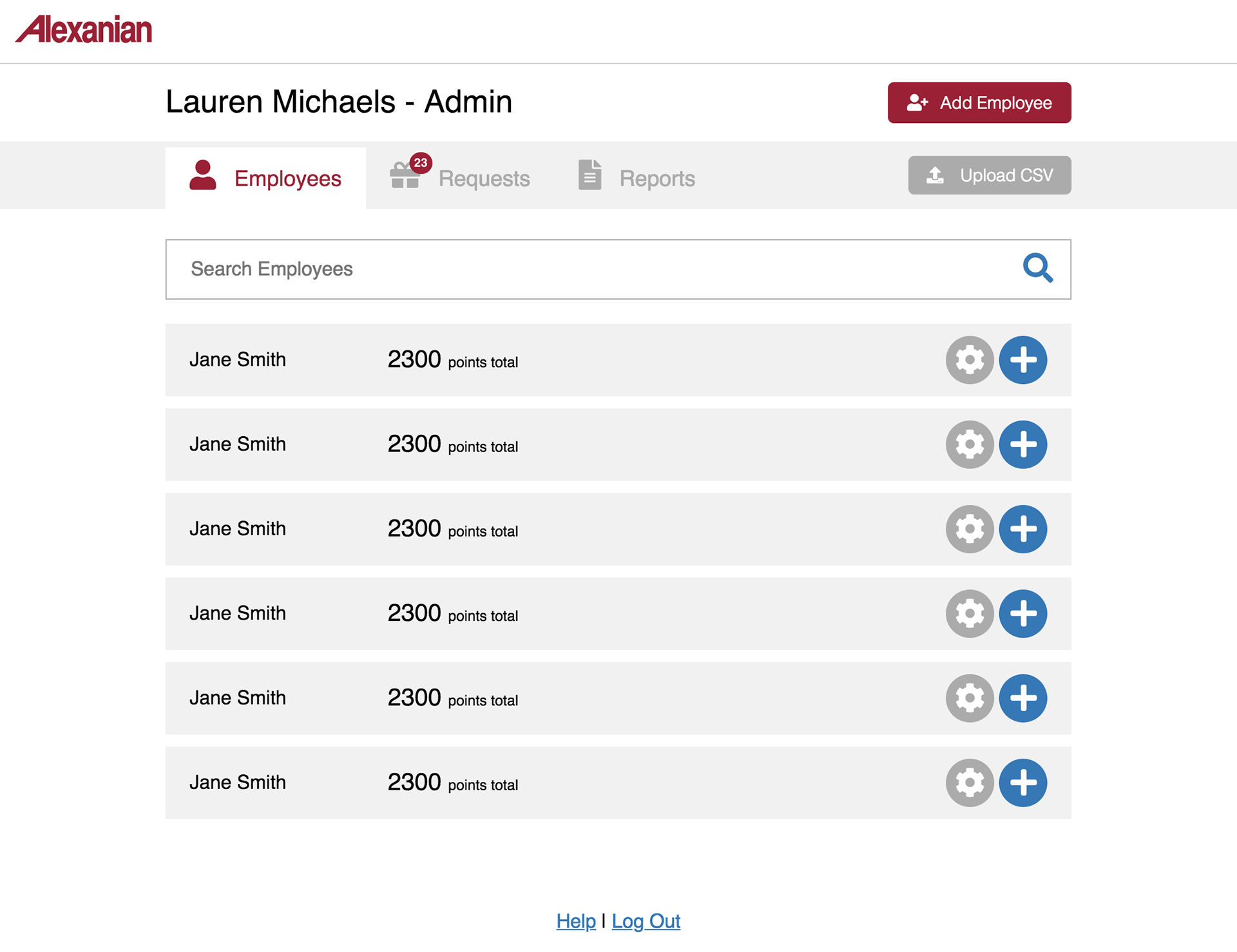Click the Alexanian logo
This screenshot has height=952, width=1237.
[x=84, y=30]
